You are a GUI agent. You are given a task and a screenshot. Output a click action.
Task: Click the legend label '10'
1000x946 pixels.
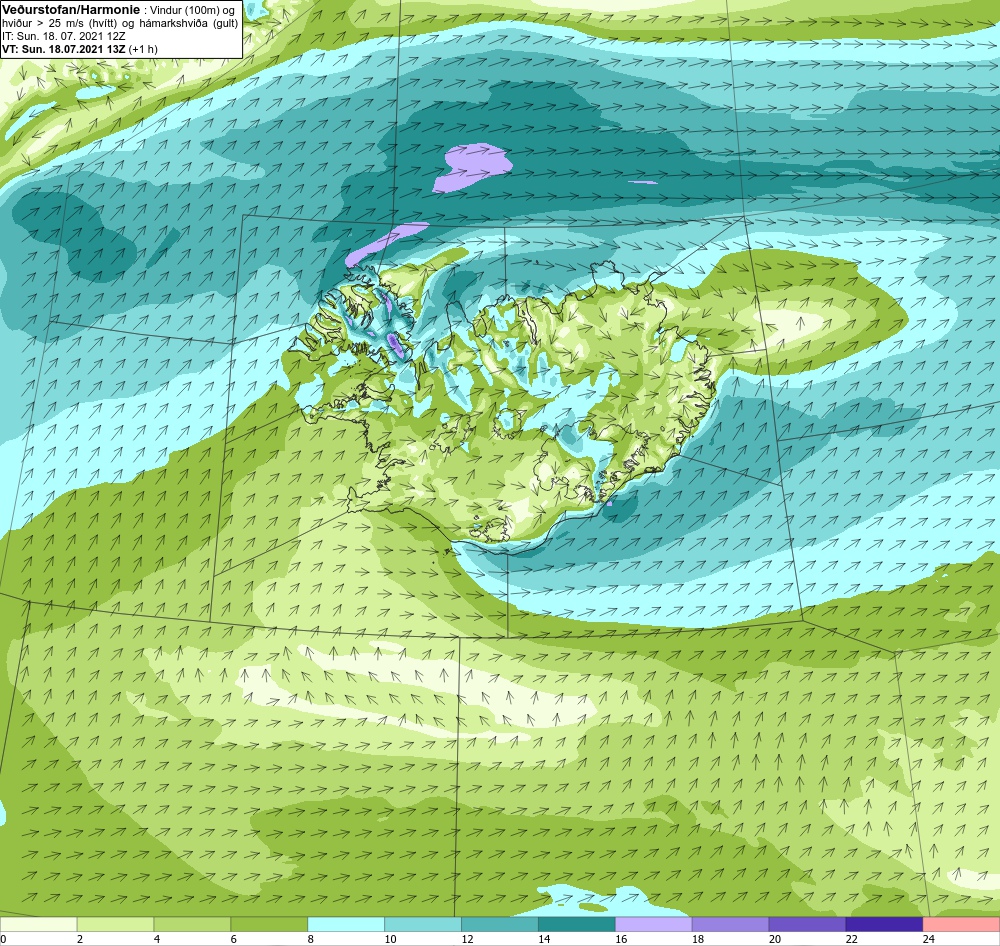pos(390,939)
